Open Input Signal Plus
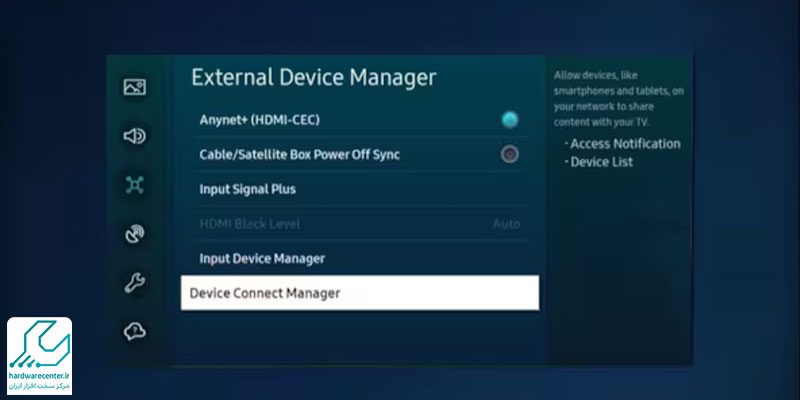800x400 pixels. [x=247, y=189]
